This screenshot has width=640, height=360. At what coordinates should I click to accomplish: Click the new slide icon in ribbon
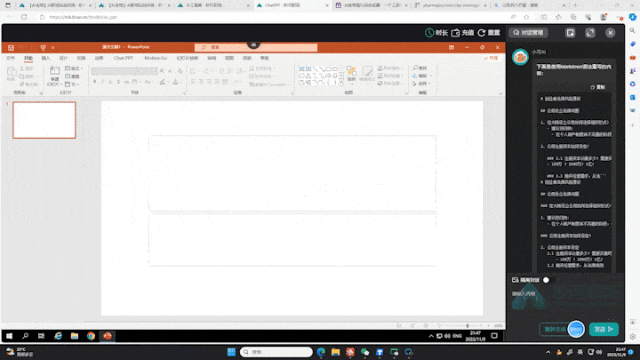point(54,73)
